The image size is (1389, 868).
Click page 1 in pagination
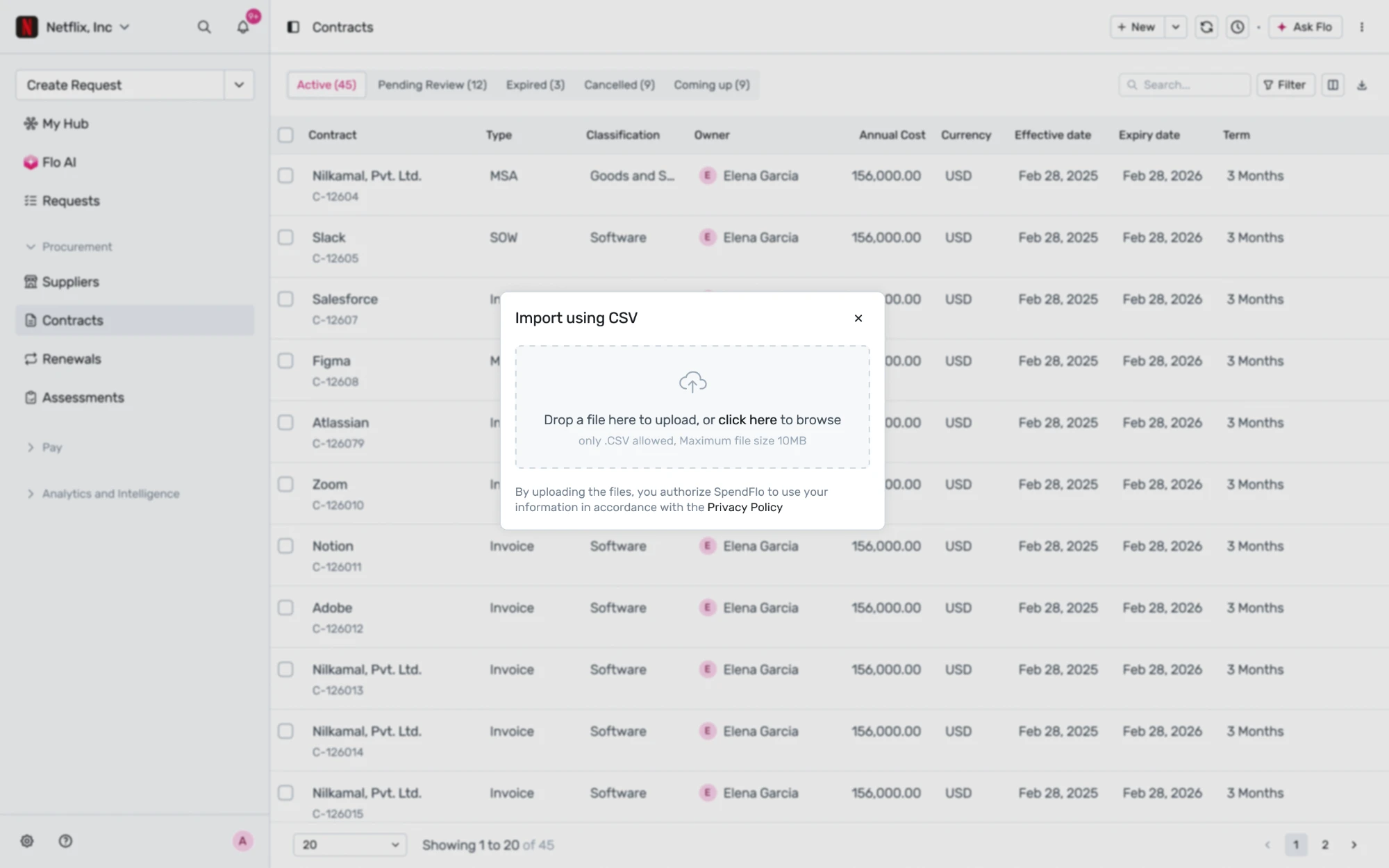pos(1296,844)
